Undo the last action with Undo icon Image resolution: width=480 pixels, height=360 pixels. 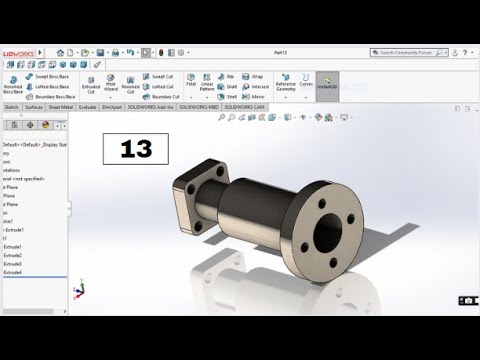pyautogui.click(x=130, y=53)
